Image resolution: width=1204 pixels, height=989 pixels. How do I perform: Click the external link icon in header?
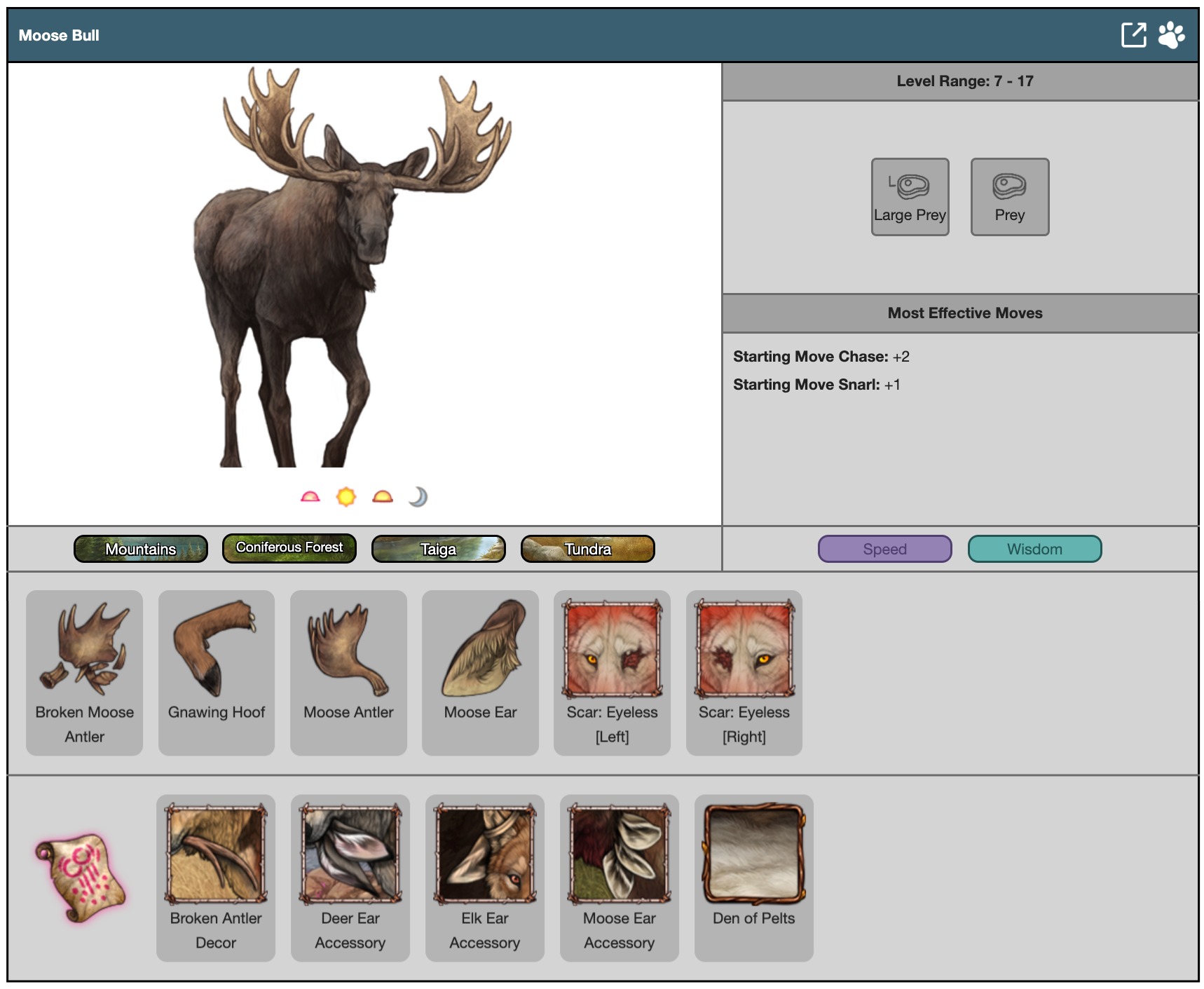(x=1133, y=35)
